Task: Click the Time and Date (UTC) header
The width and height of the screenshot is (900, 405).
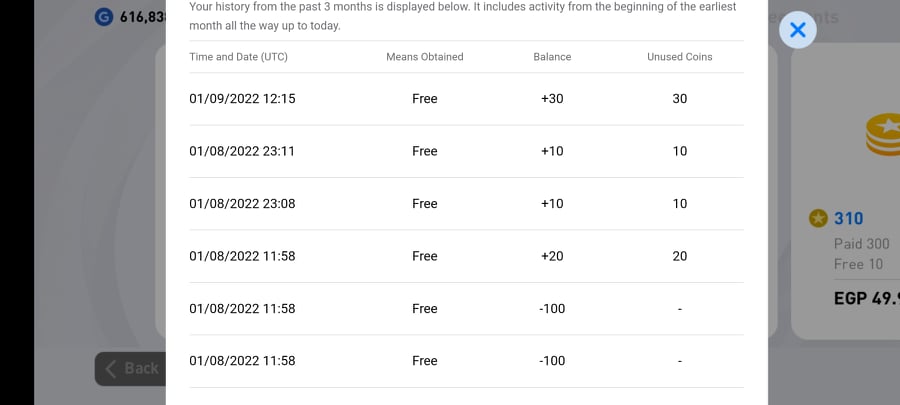Action: [x=238, y=57]
